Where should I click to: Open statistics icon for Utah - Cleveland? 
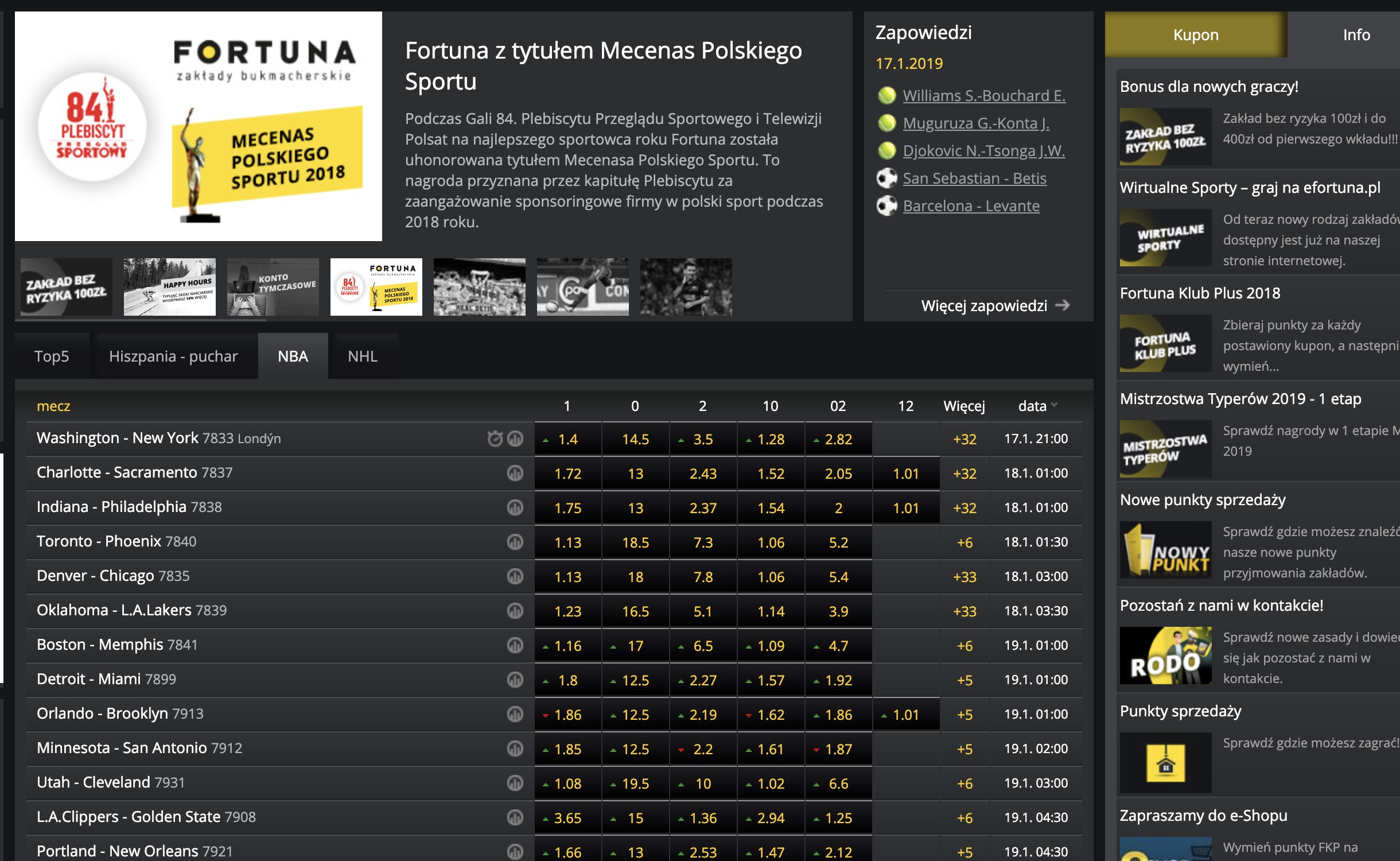(x=515, y=783)
